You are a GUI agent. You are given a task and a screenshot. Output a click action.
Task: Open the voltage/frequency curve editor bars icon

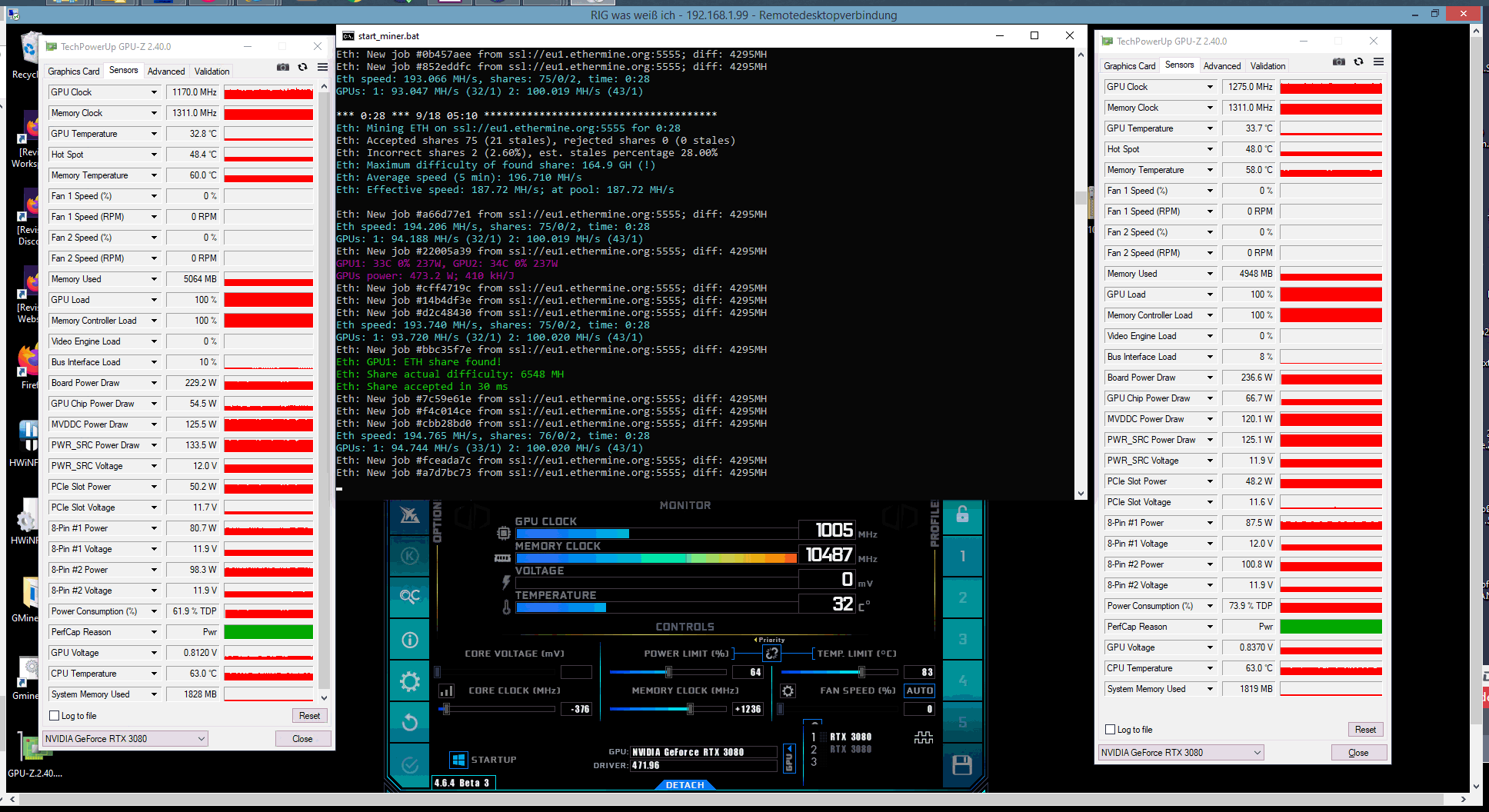click(x=446, y=691)
